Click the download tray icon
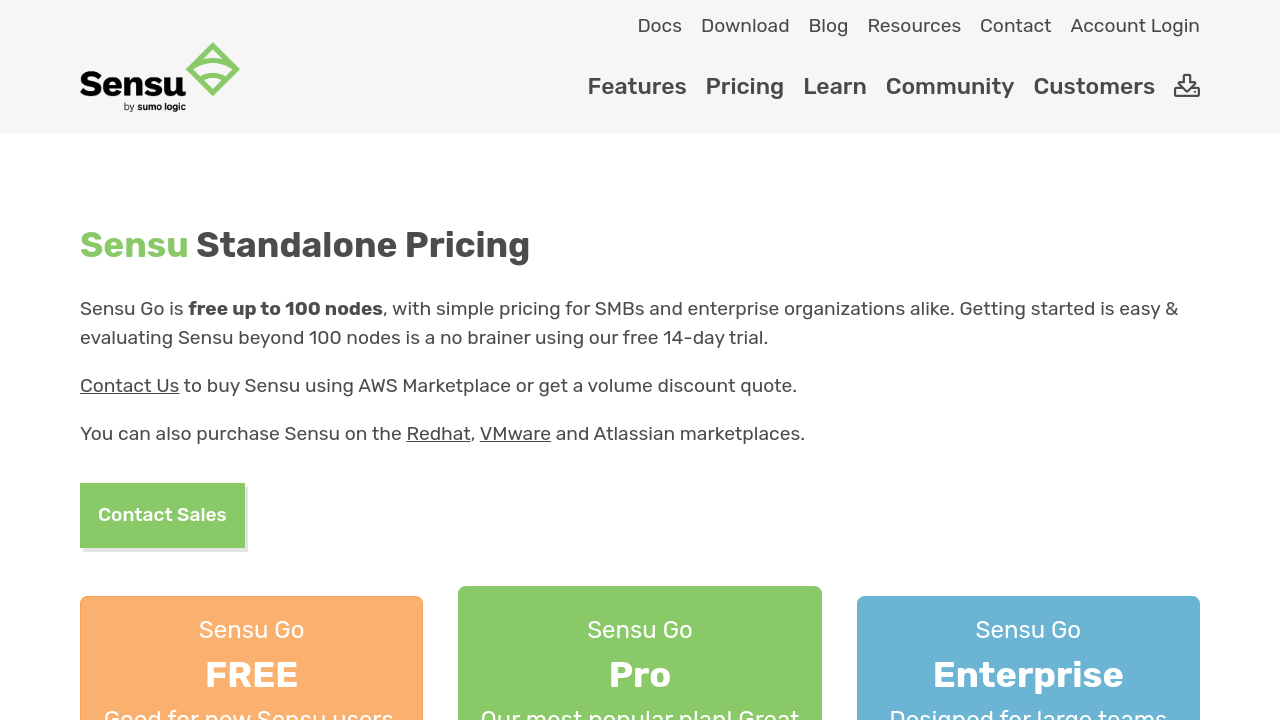Viewport: 1280px width, 720px height. tap(1187, 86)
